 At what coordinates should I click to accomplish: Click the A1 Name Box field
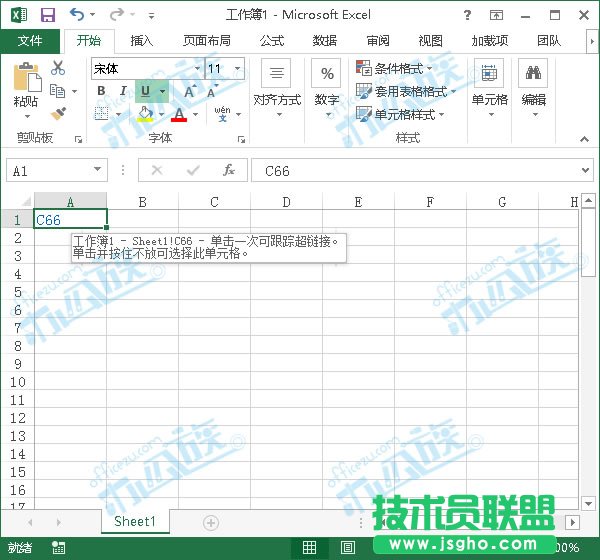pos(50,170)
